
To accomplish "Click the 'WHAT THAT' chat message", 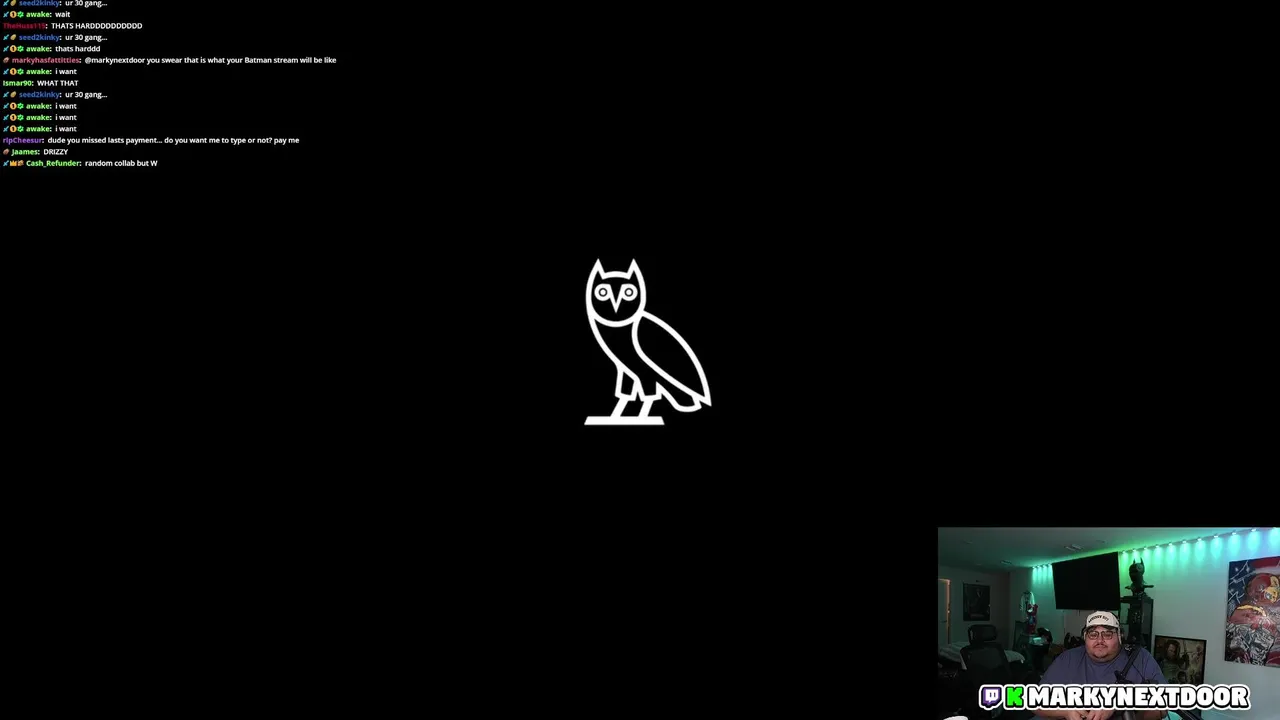I will [x=57, y=83].
